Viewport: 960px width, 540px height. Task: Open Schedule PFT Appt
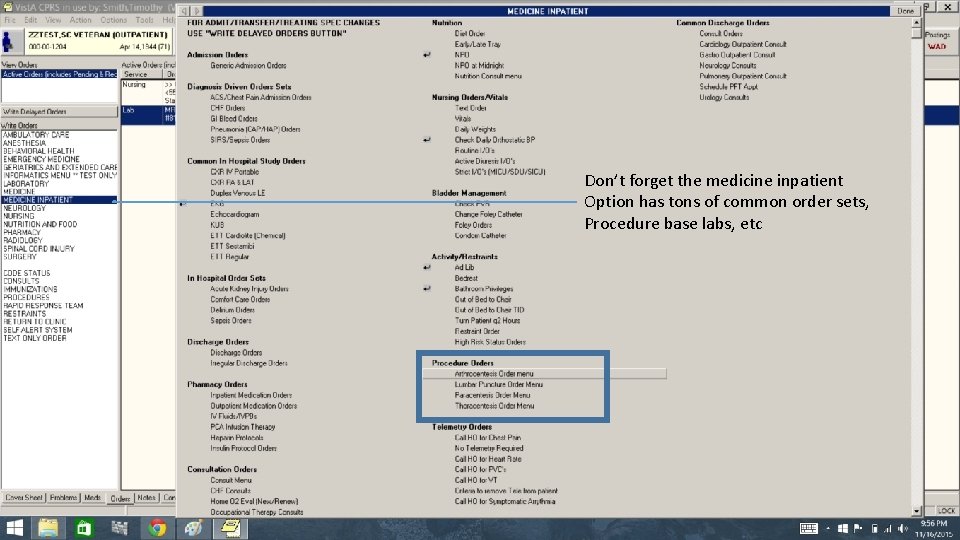(x=729, y=87)
